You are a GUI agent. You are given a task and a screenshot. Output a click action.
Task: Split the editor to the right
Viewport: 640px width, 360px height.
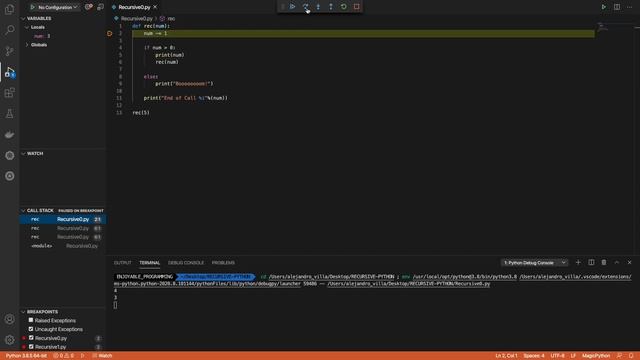tap(617, 7)
